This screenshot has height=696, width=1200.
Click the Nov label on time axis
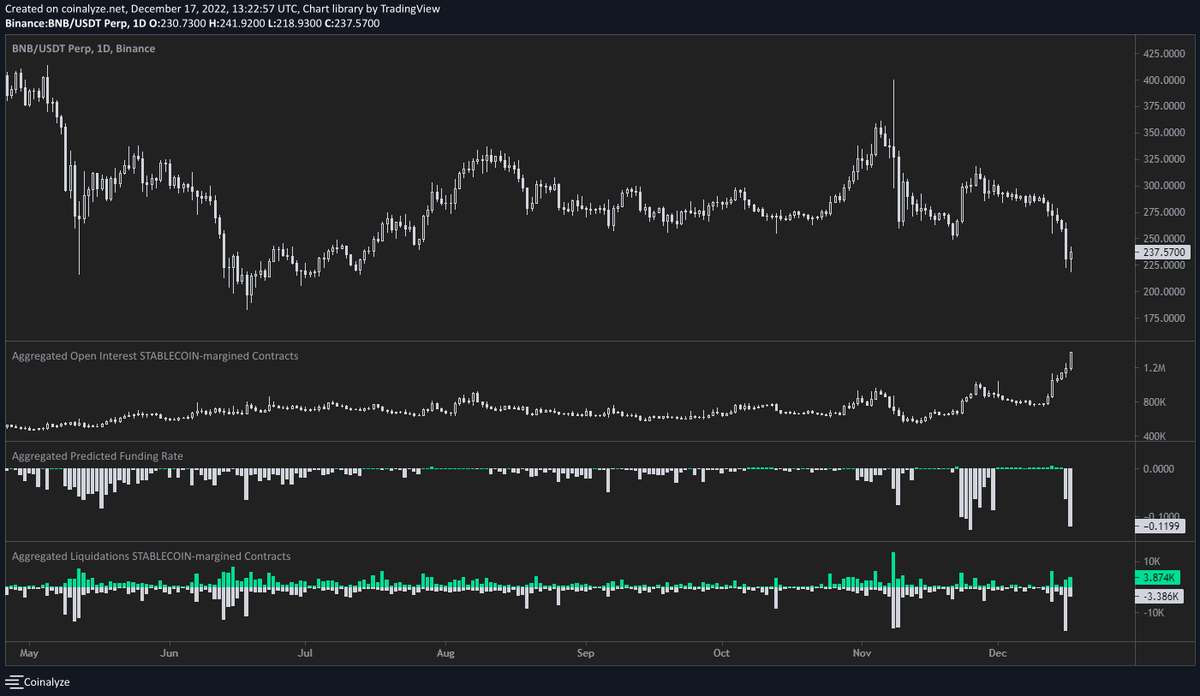[x=863, y=653]
